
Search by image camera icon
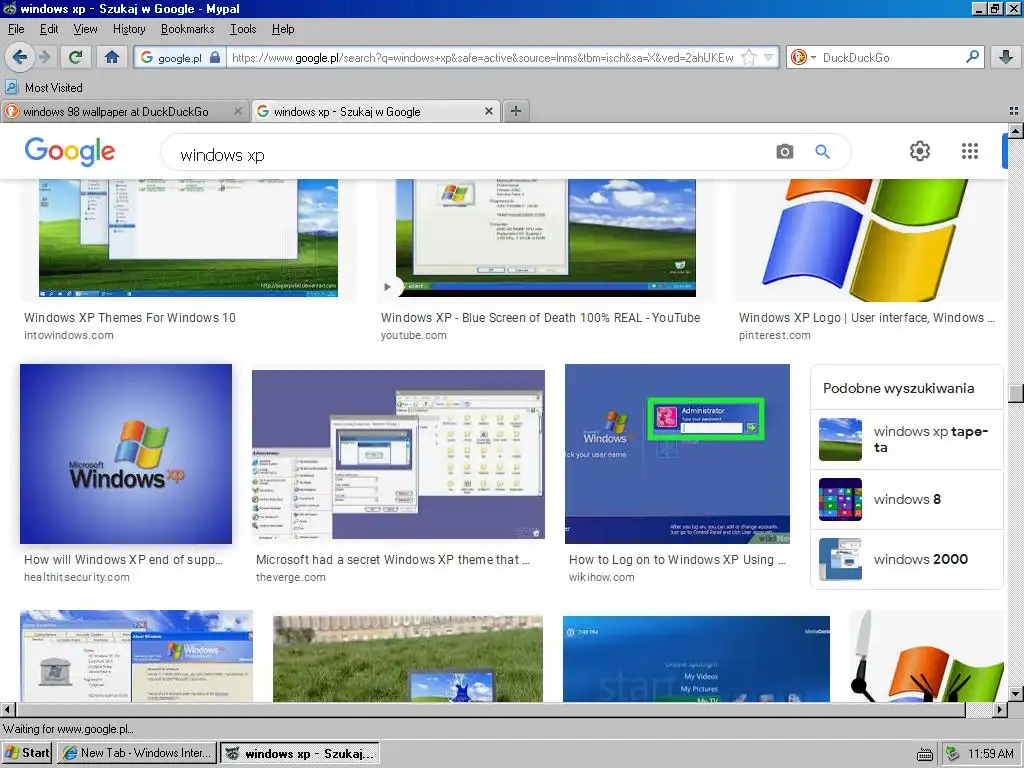(x=784, y=152)
